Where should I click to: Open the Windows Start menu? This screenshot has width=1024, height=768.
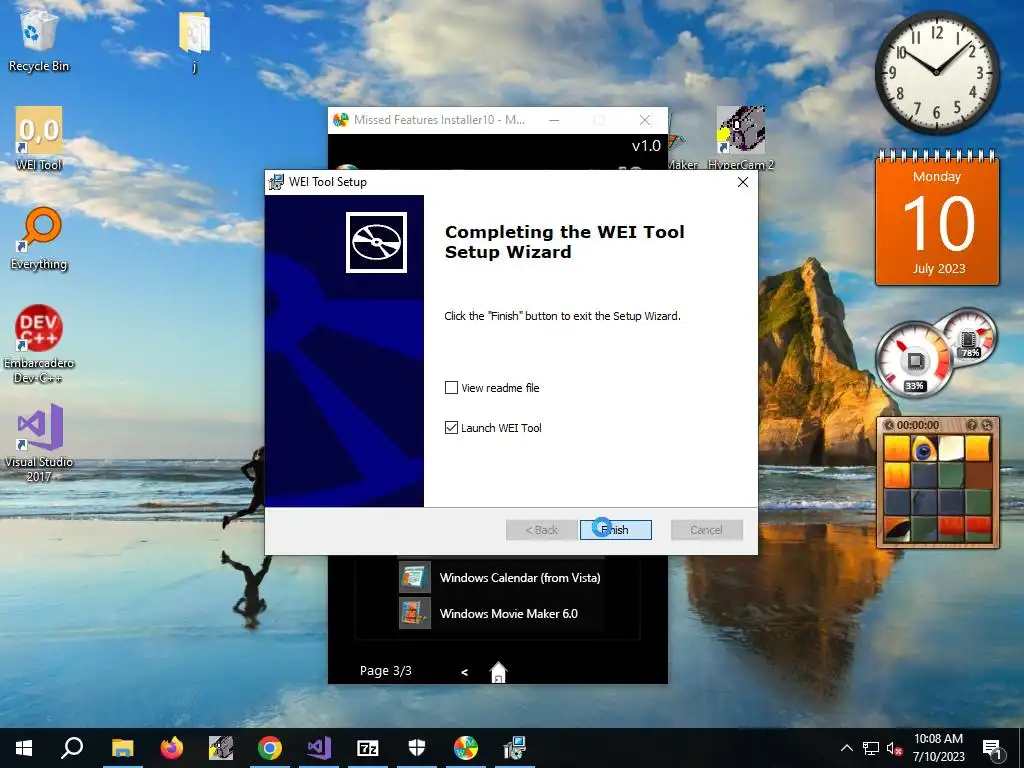[24, 748]
